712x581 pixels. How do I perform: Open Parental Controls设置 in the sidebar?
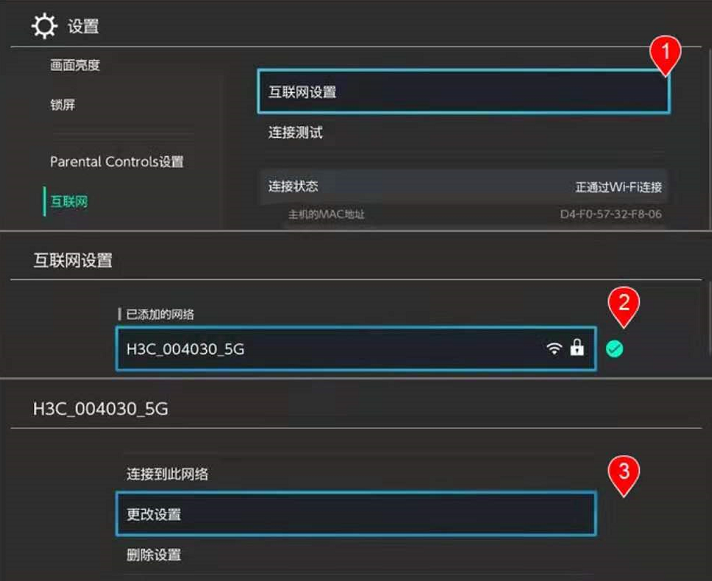pyautogui.click(x=117, y=161)
